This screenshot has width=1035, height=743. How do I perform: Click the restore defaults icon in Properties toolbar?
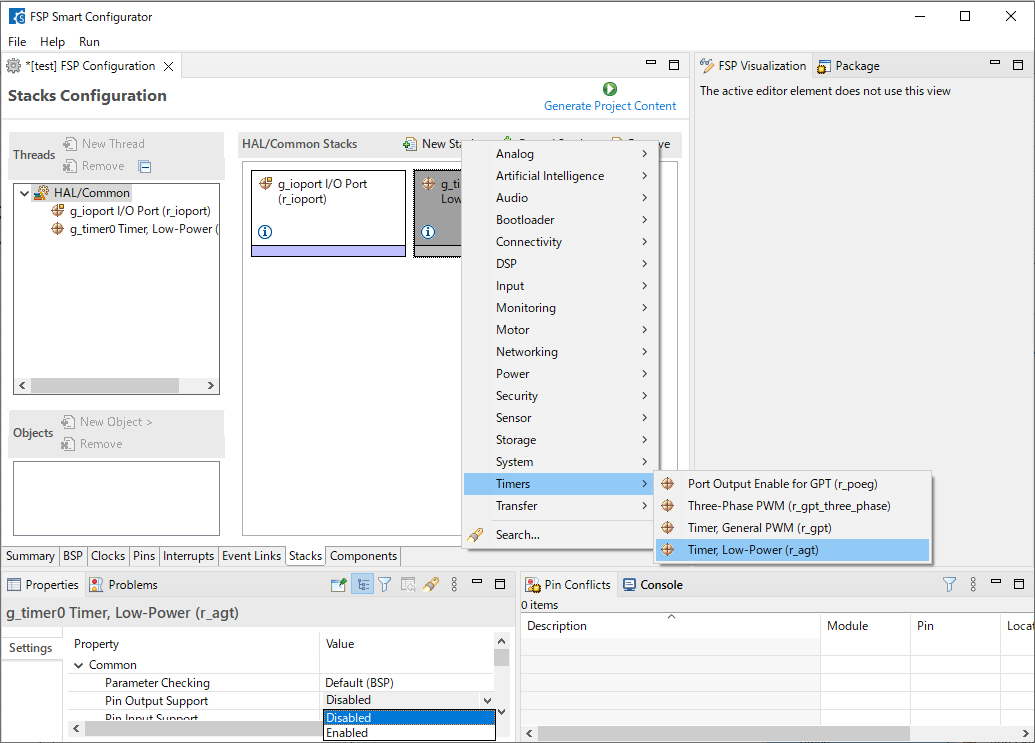coord(408,584)
